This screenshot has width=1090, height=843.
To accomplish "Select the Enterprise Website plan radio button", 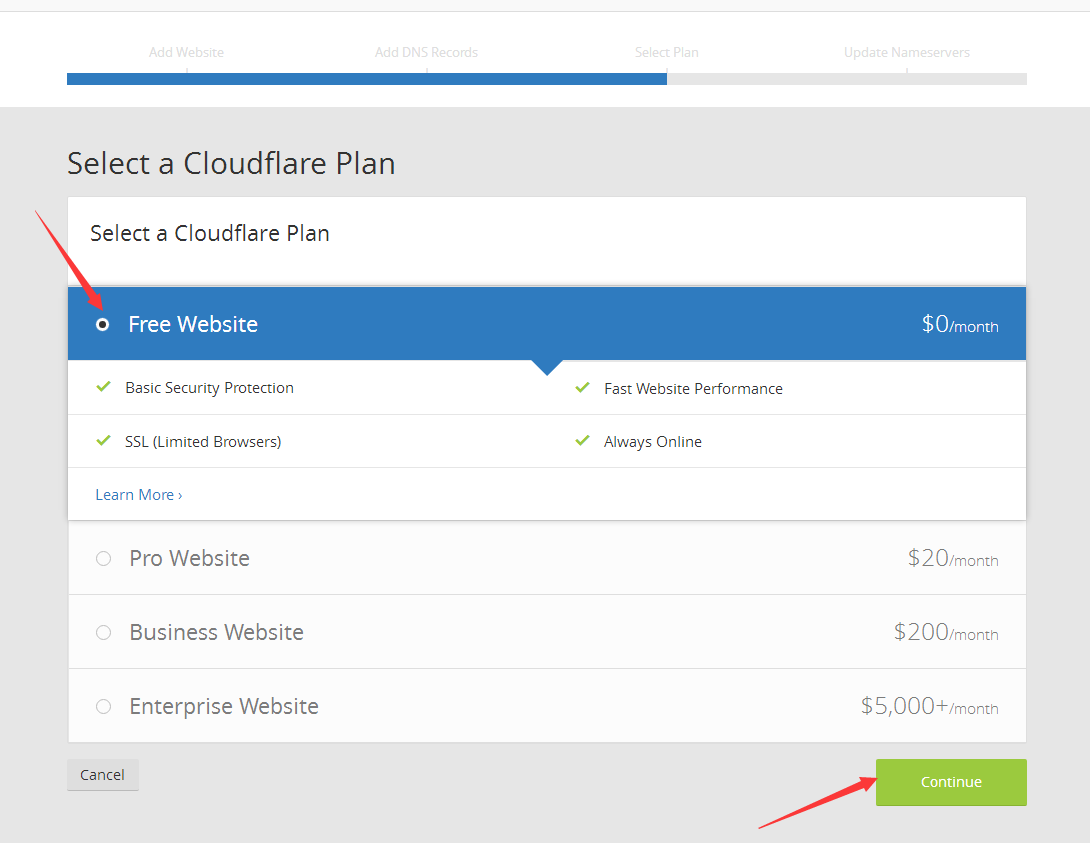I will (x=104, y=707).
